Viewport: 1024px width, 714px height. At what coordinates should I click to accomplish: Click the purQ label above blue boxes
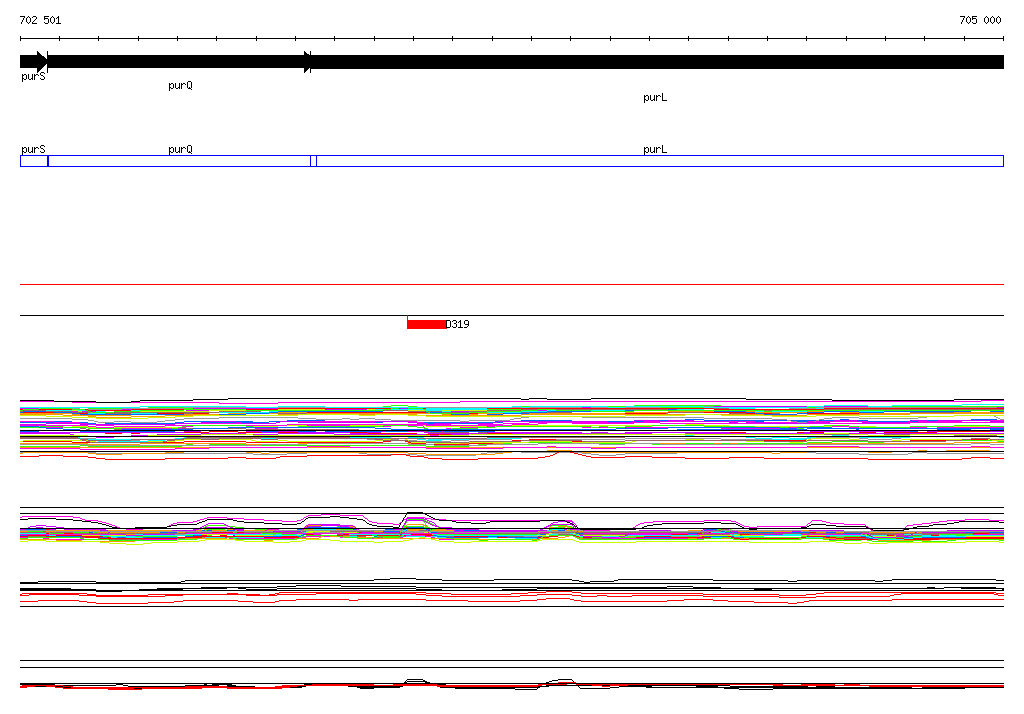pyautogui.click(x=180, y=150)
